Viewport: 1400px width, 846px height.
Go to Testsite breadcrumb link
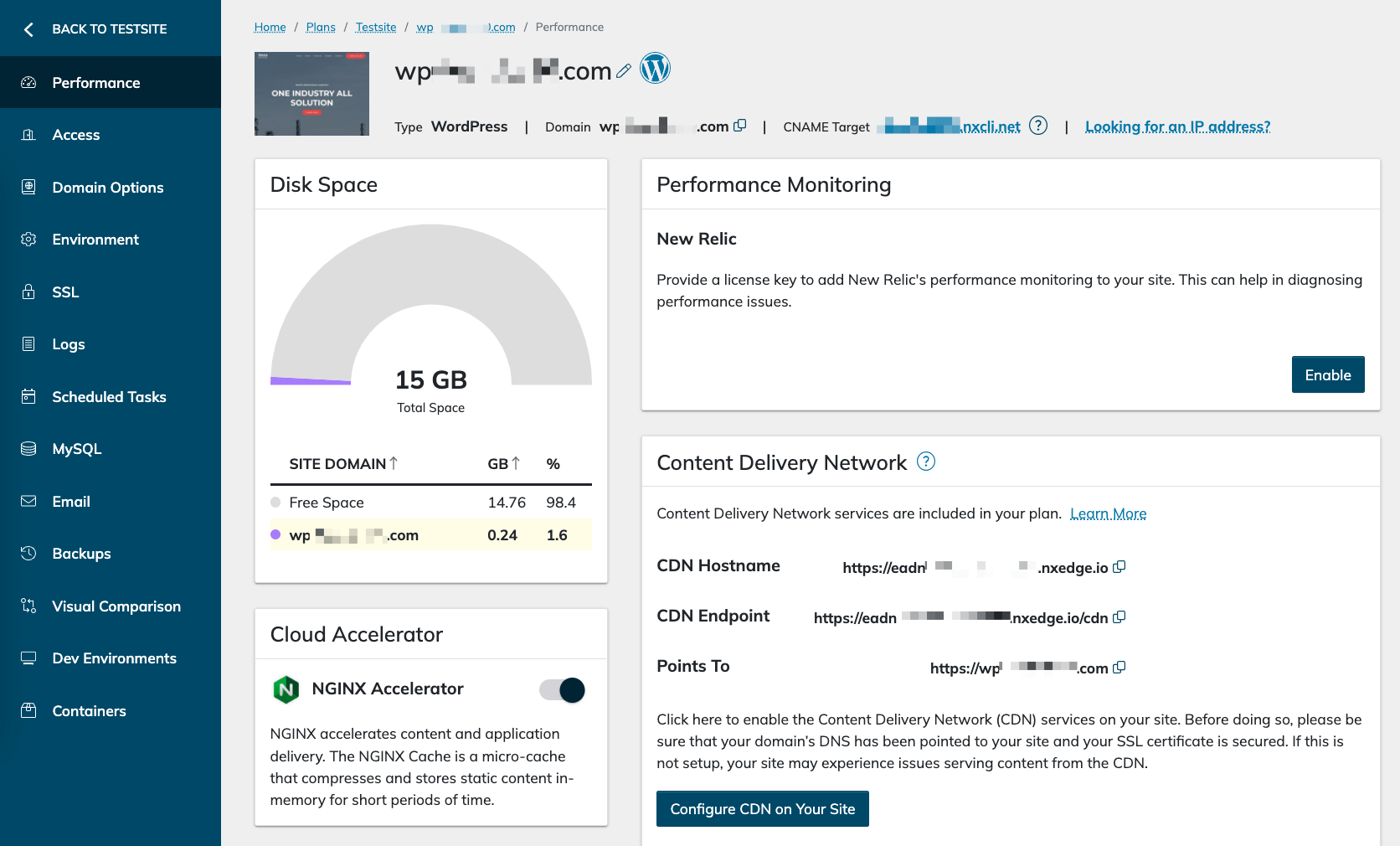coord(376,27)
